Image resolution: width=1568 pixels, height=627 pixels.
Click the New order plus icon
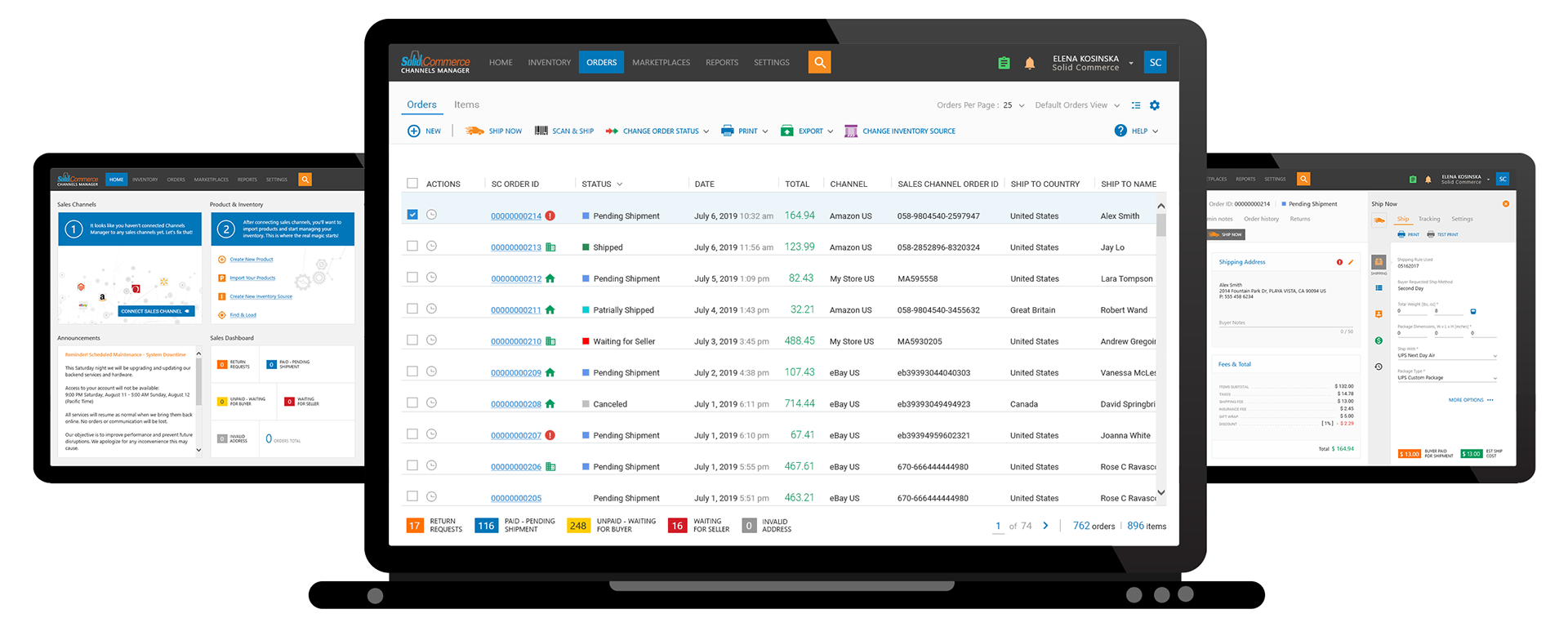coord(414,131)
